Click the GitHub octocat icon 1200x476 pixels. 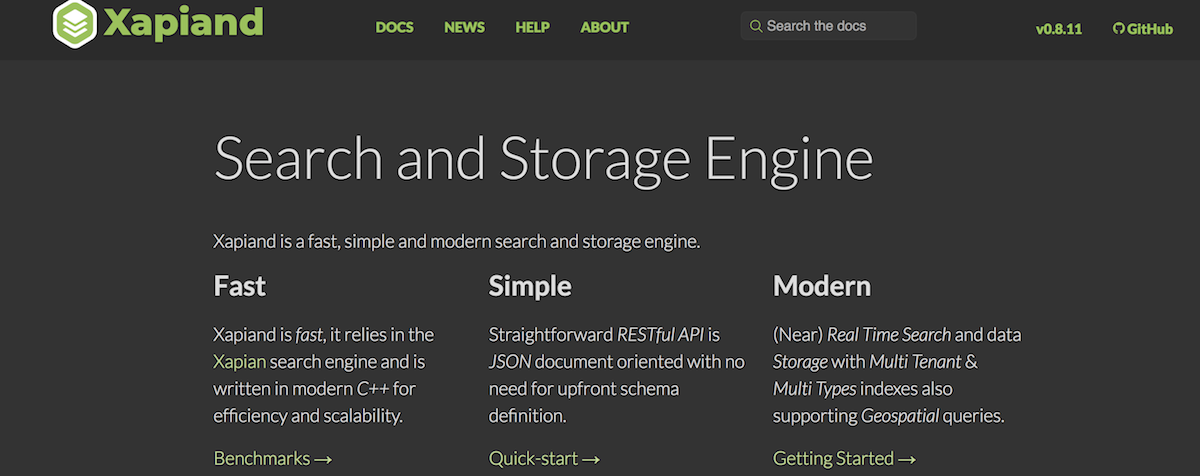[1118, 29]
